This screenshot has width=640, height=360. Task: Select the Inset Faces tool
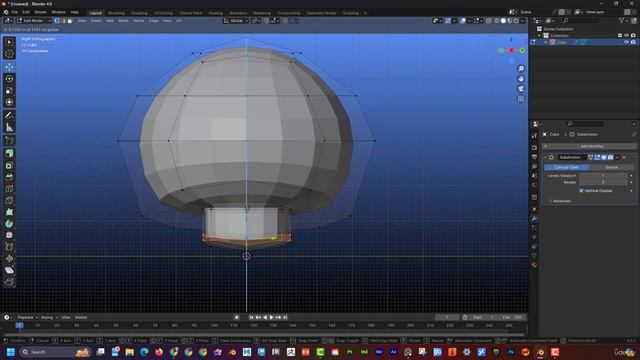click(x=9, y=165)
